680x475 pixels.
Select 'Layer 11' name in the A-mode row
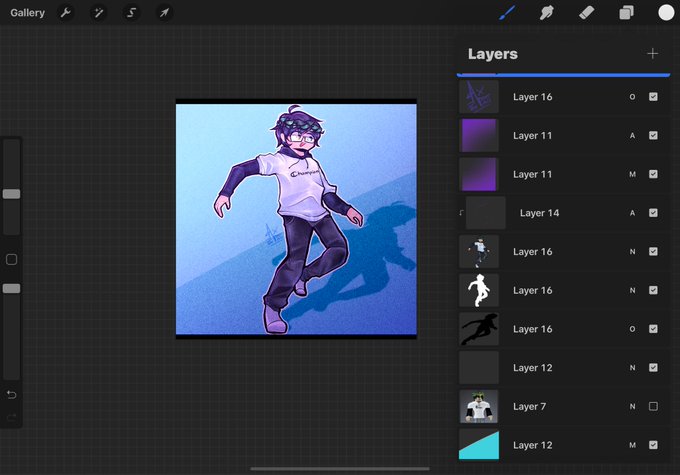click(x=533, y=136)
